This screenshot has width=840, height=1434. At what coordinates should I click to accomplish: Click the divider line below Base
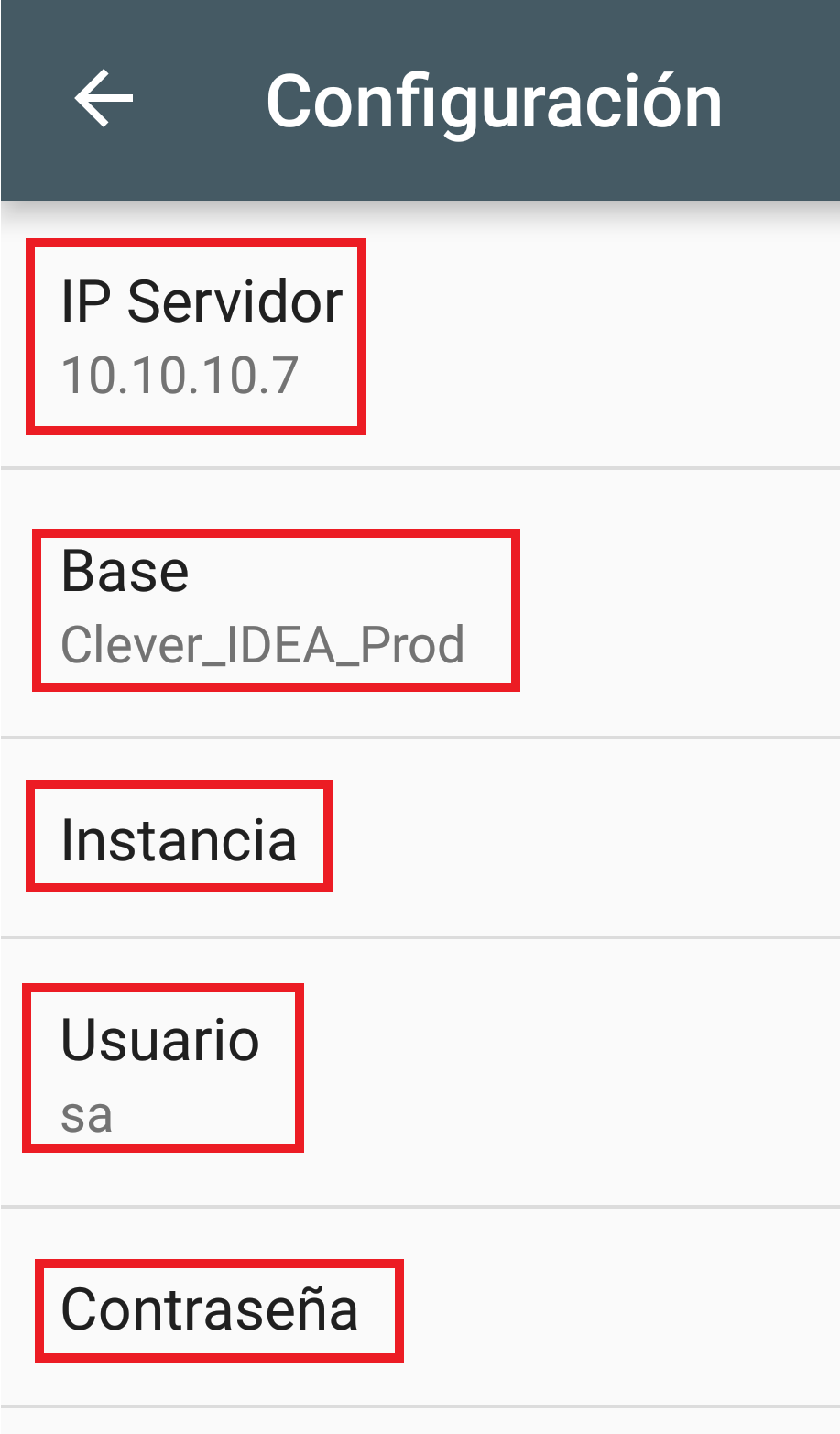(420, 737)
